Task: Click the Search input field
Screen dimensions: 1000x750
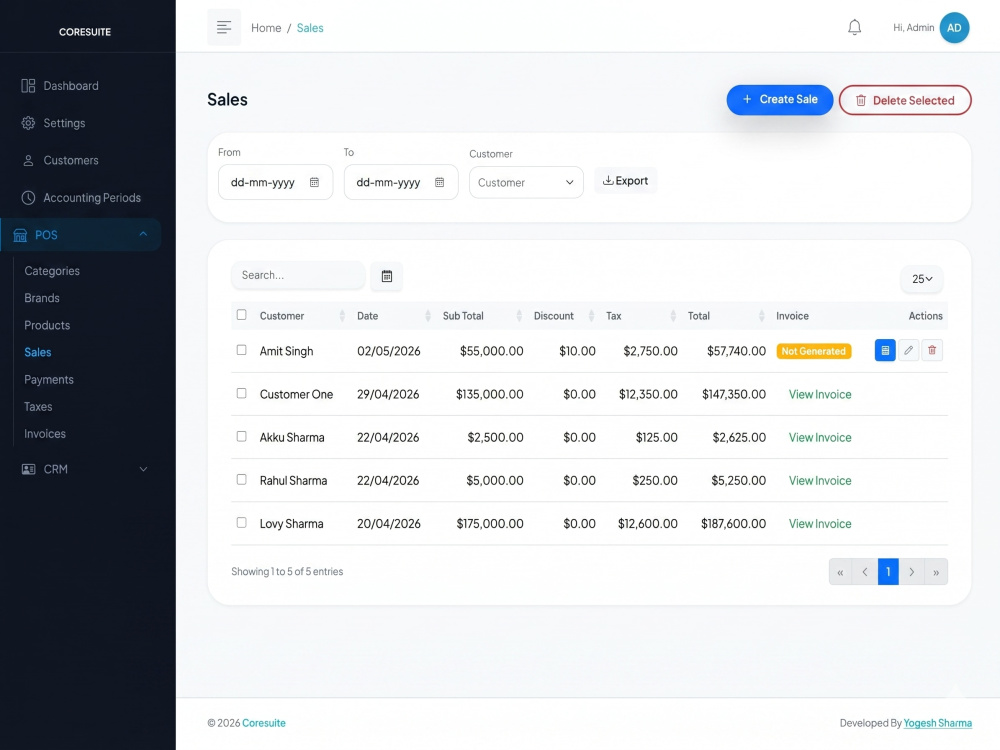Action: point(298,275)
